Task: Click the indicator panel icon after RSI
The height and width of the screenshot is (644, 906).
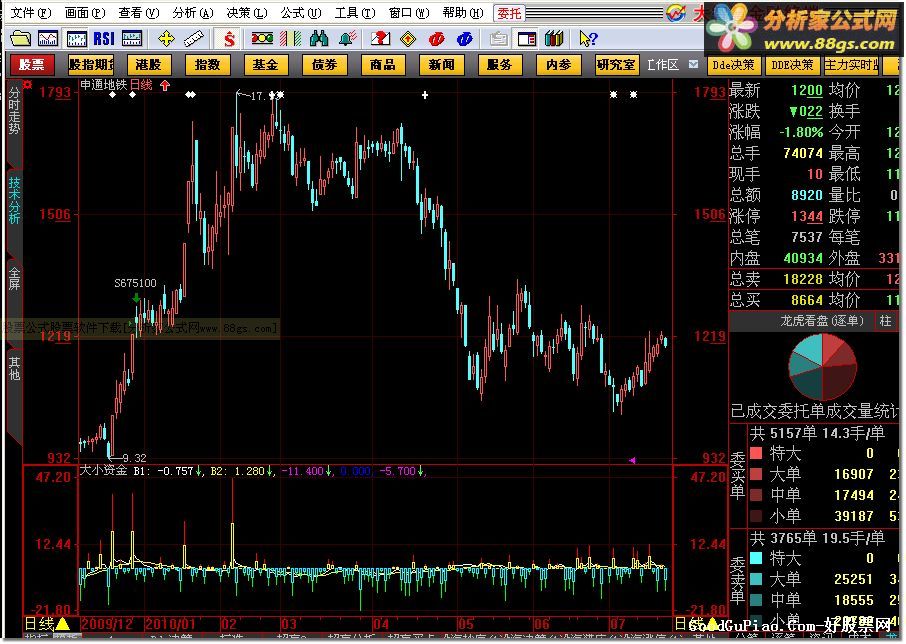Action: (x=132, y=39)
